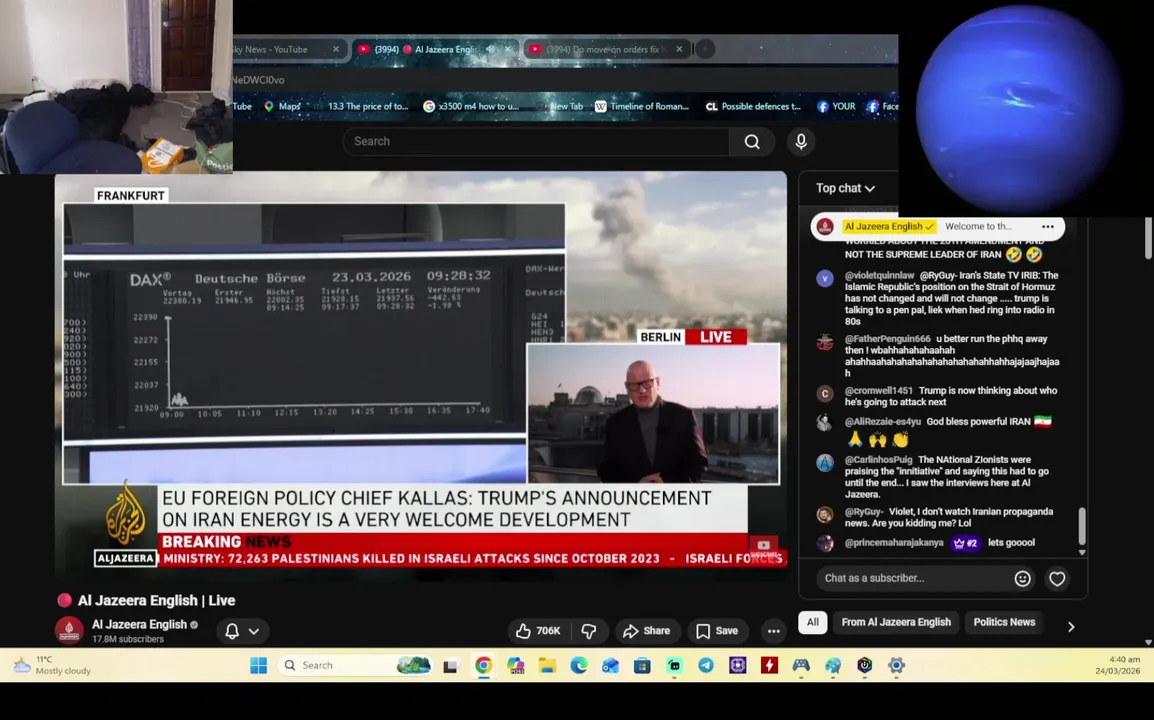The height and width of the screenshot is (720, 1154).
Task: Open Microsoft Edge from the taskbar
Action: click(x=578, y=666)
